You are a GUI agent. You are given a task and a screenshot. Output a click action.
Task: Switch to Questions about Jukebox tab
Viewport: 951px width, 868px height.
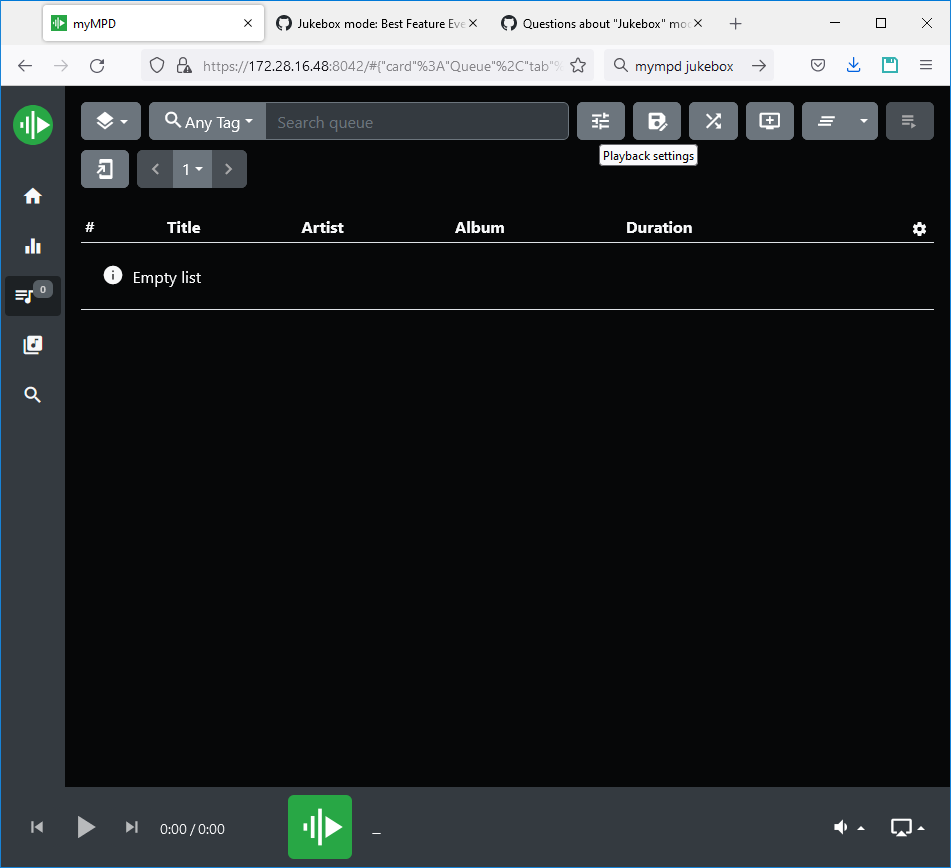[602, 23]
